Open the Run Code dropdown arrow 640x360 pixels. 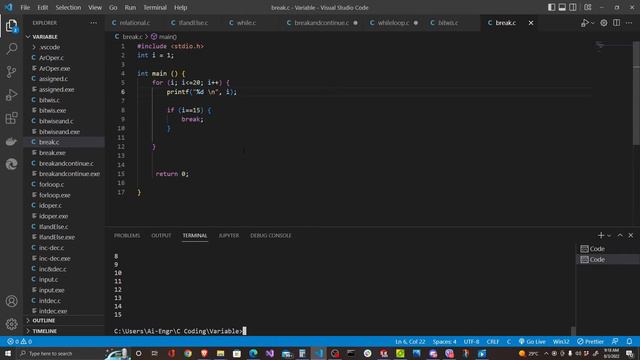593,23
